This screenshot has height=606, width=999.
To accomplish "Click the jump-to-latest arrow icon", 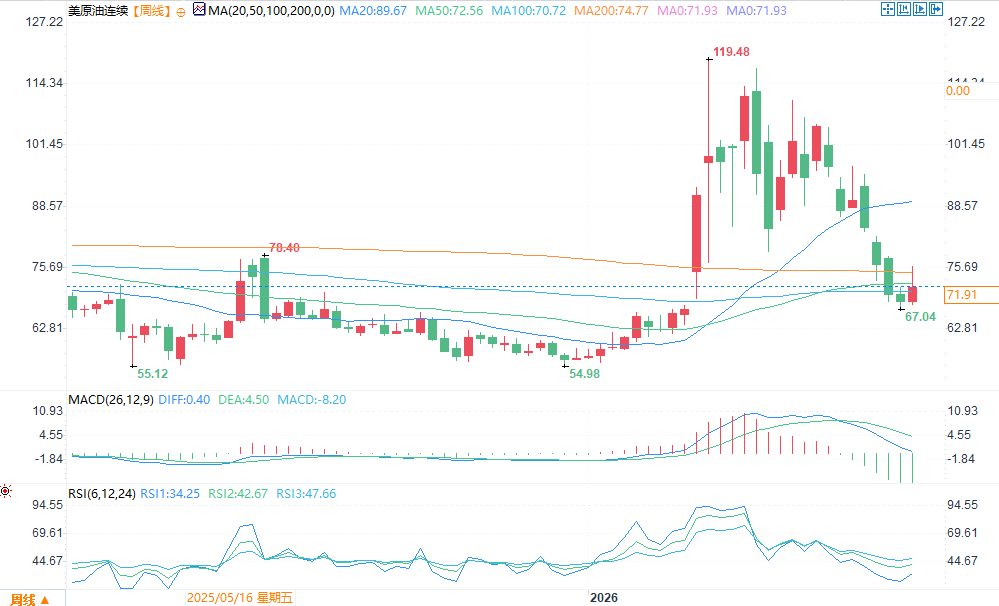I will pyautogui.click(x=935, y=9).
